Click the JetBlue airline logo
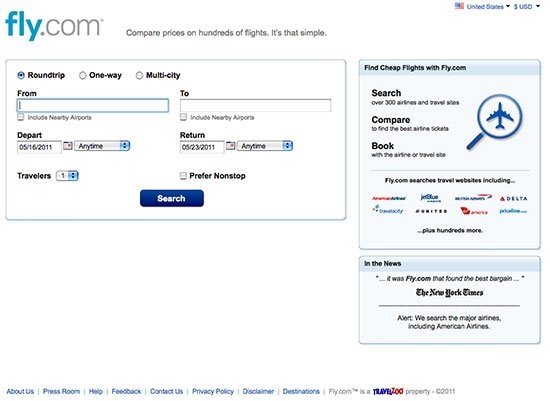550x401 pixels. tap(430, 198)
